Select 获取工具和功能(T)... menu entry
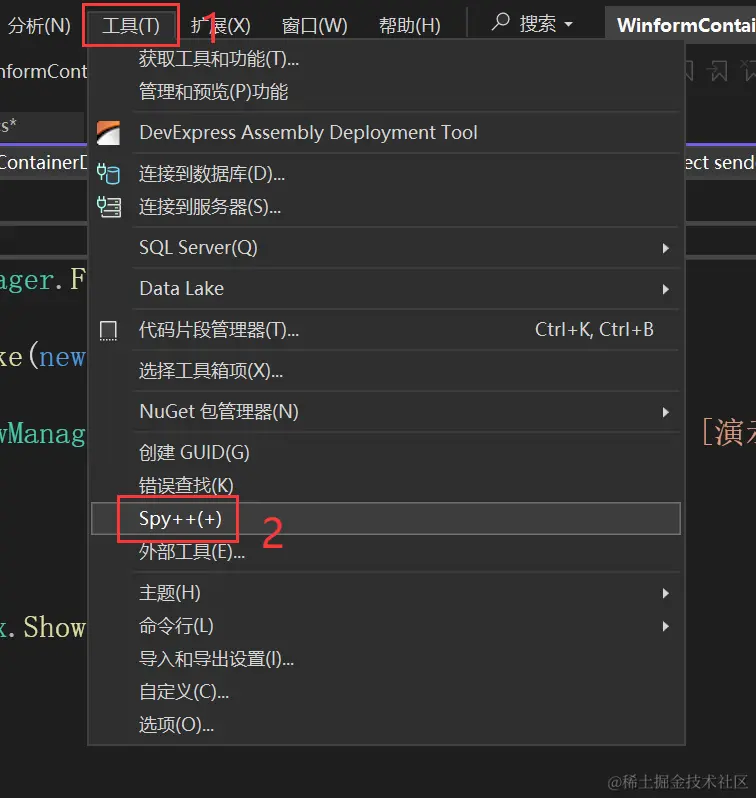Image resolution: width=756 pixels, height=798 pixels. coord(385,59)
